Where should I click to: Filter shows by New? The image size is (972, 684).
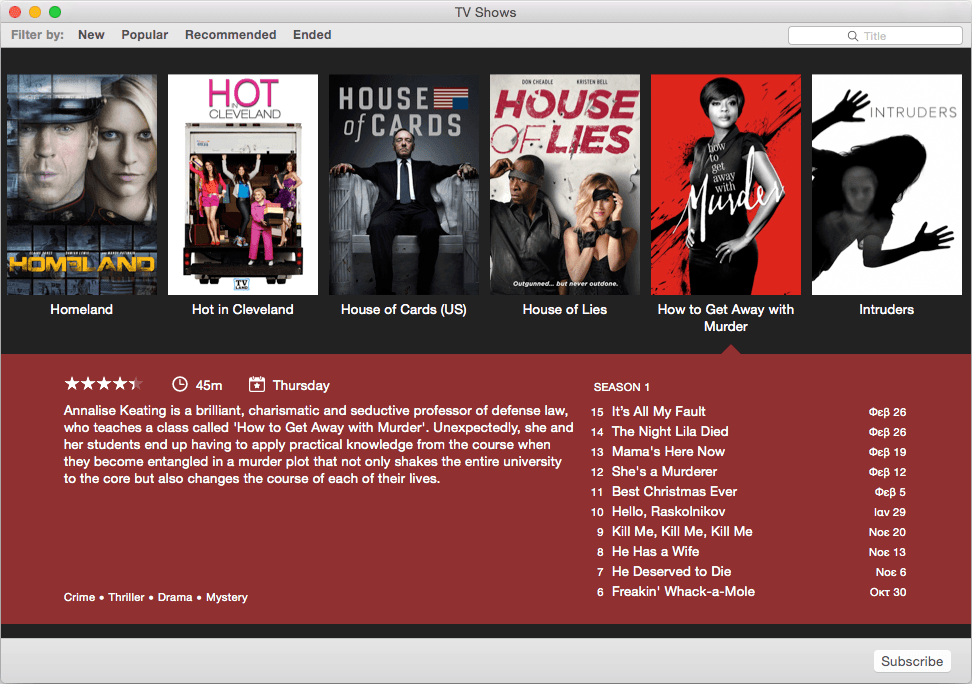click(x=91, y=35)
